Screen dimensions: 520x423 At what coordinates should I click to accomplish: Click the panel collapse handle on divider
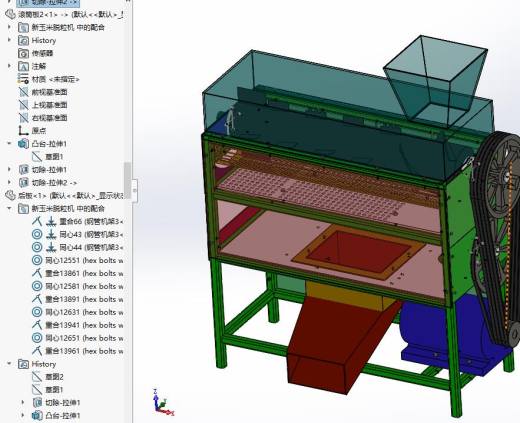point(134,191)
